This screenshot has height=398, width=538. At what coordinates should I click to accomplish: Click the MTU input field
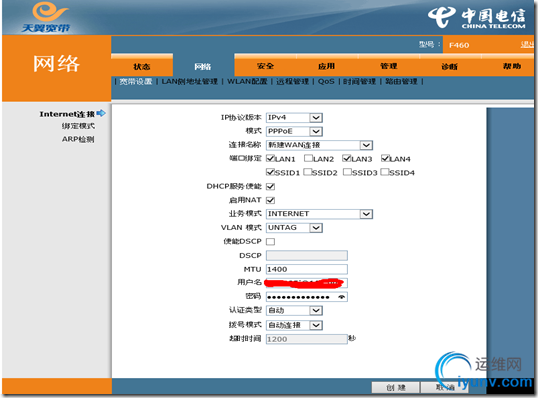pos(307,269)
